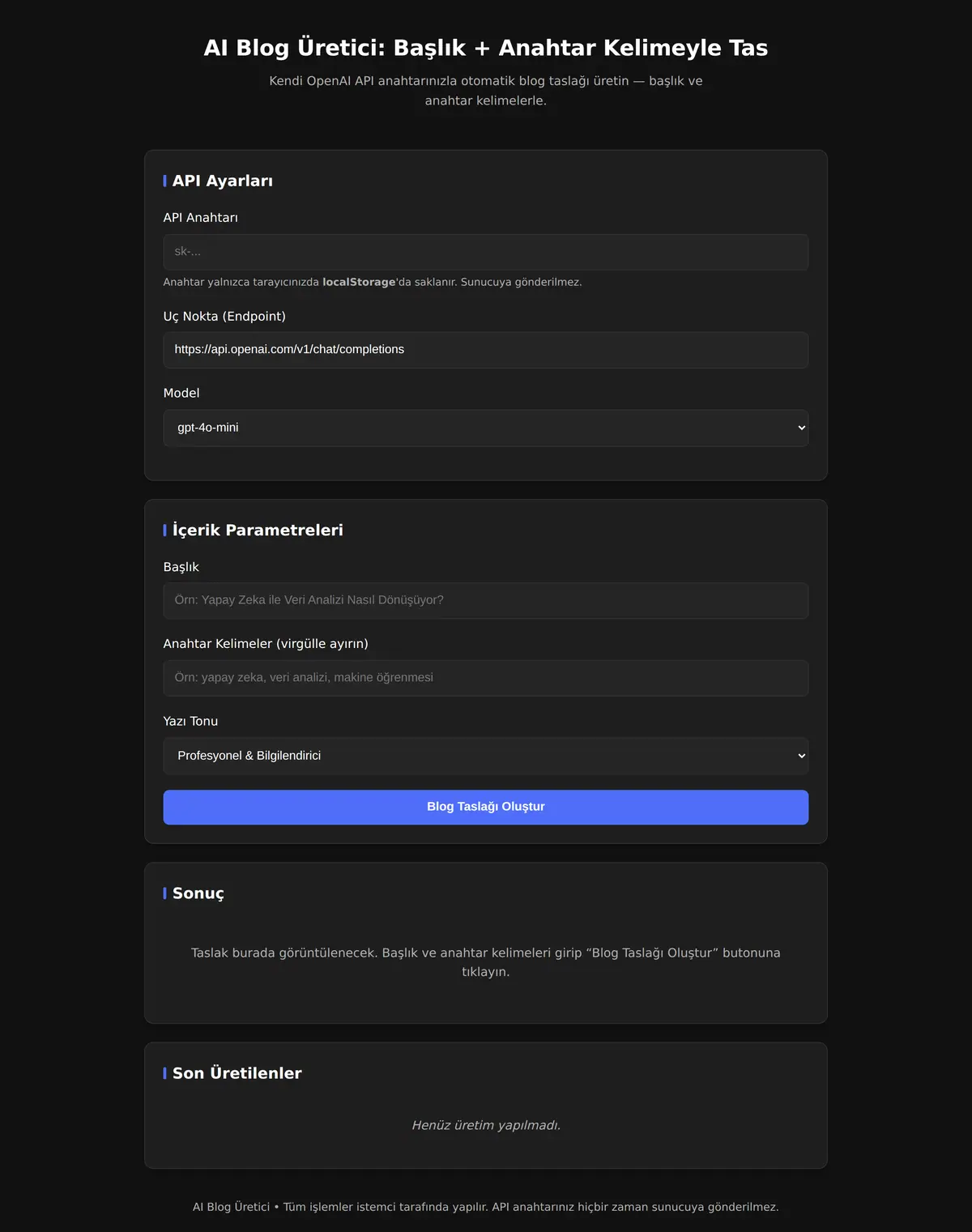Click the 'API Anahtarı' field label

[x=201, y=218]
